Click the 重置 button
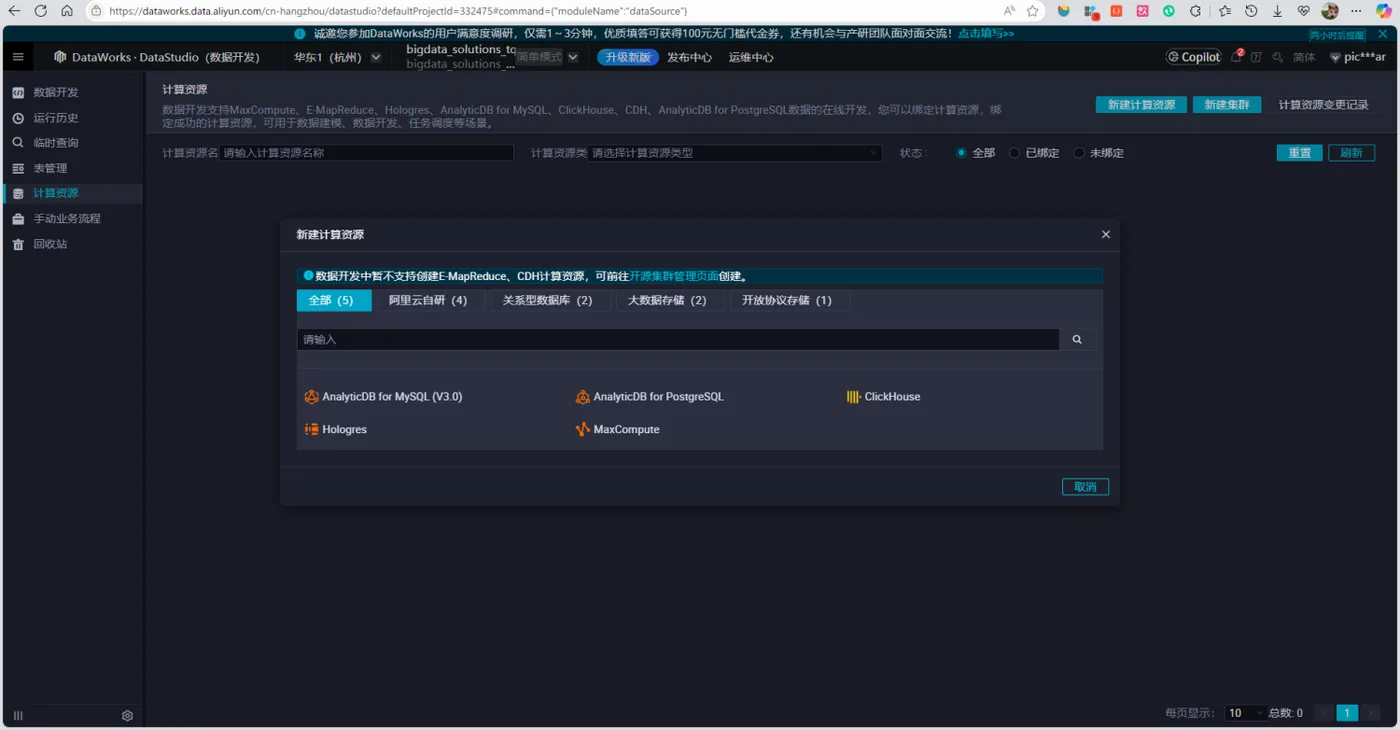This screenshot has height=730, width=1400. [x=1300, y=153]
